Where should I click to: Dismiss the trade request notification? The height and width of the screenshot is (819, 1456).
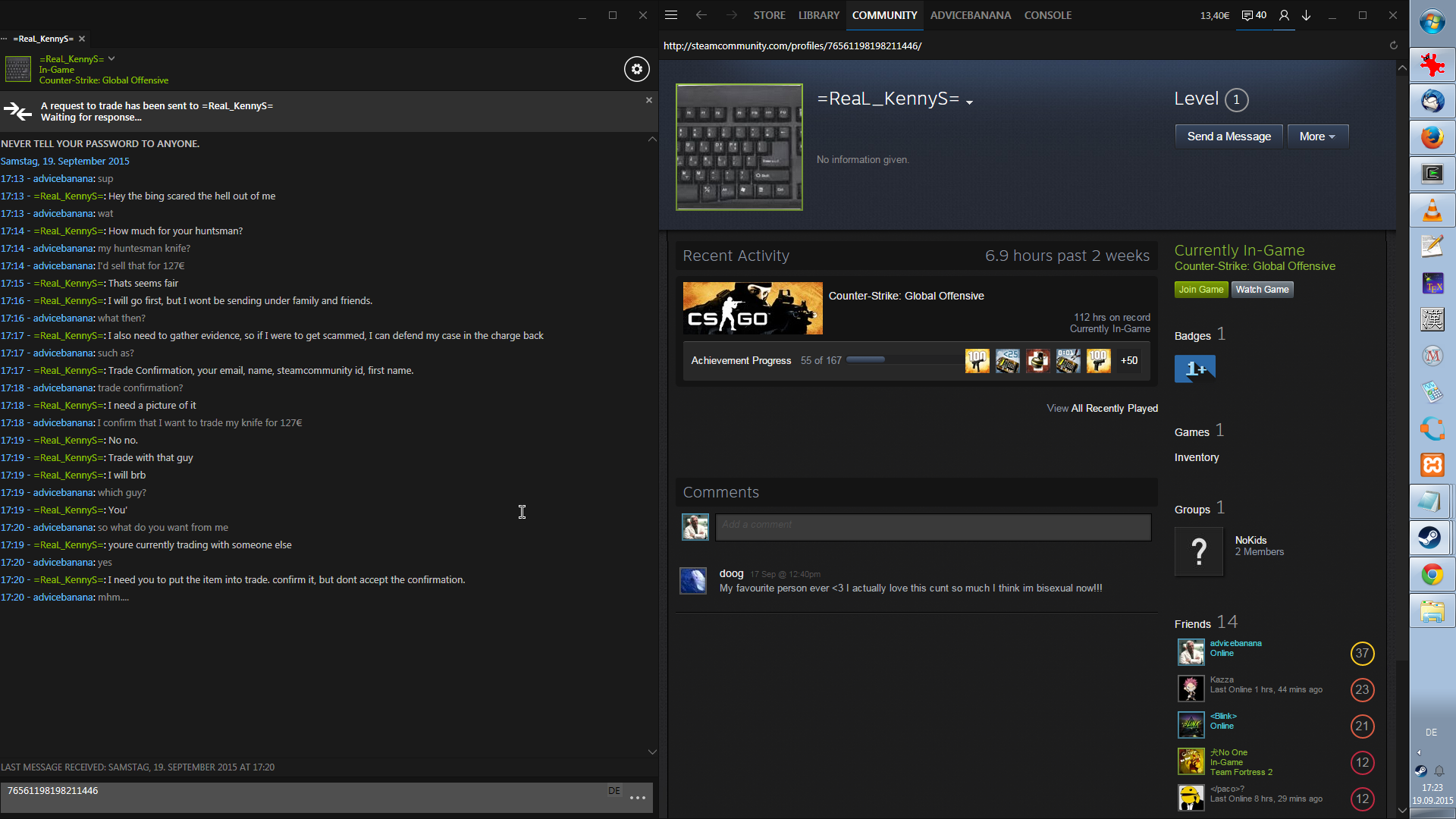pos(649,100)
